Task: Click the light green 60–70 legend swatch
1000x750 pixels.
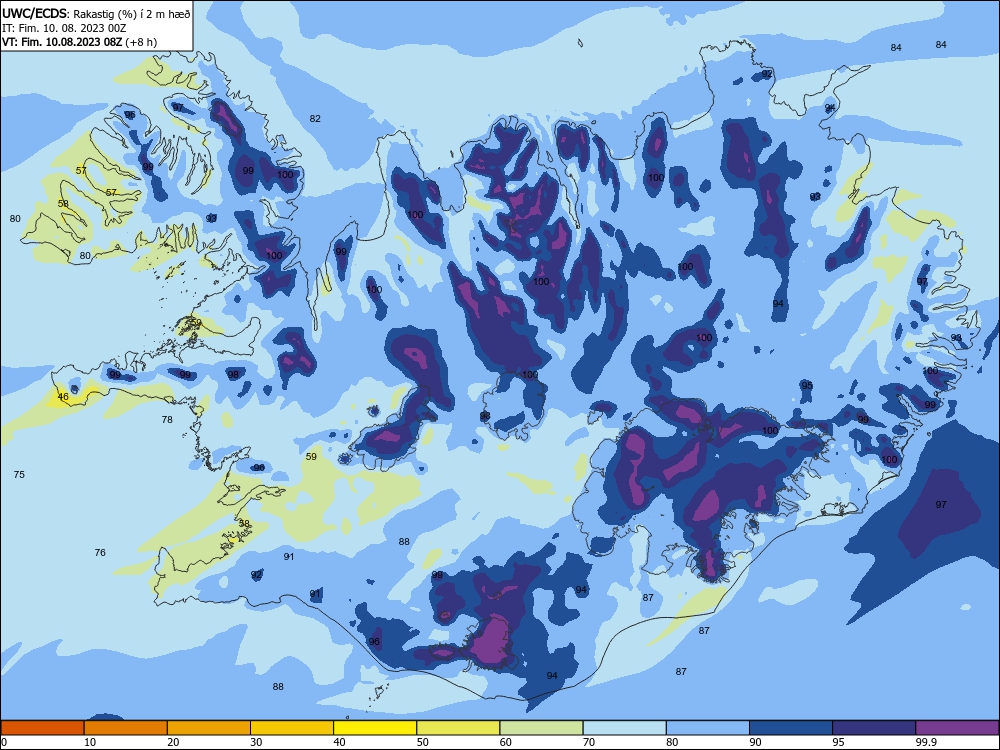Action: (541, 728)
